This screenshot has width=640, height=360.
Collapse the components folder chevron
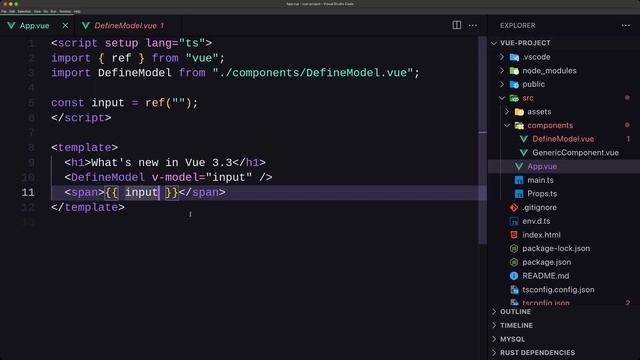point(507,125)
